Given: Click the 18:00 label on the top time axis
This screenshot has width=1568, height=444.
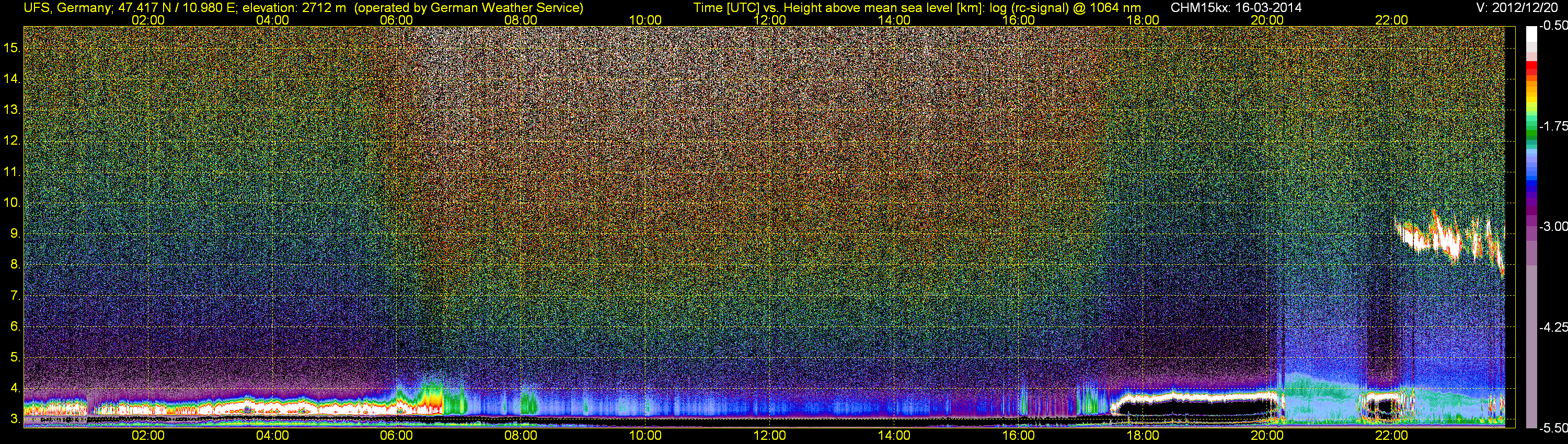Looking at the screenshot, I should [x=1143, y=20].
